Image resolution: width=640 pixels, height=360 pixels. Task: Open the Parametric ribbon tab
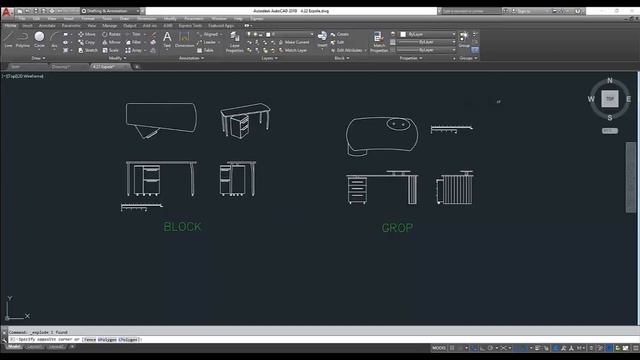[71, 25]
